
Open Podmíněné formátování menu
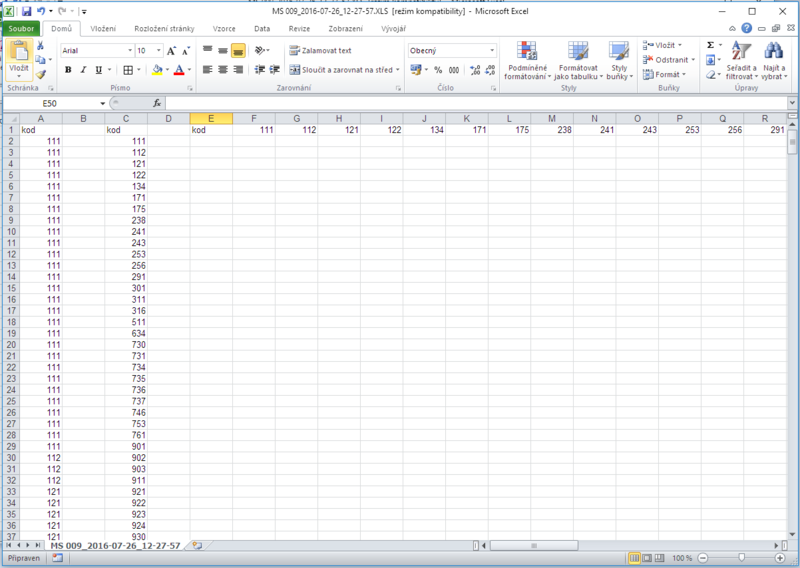[528, 61]
